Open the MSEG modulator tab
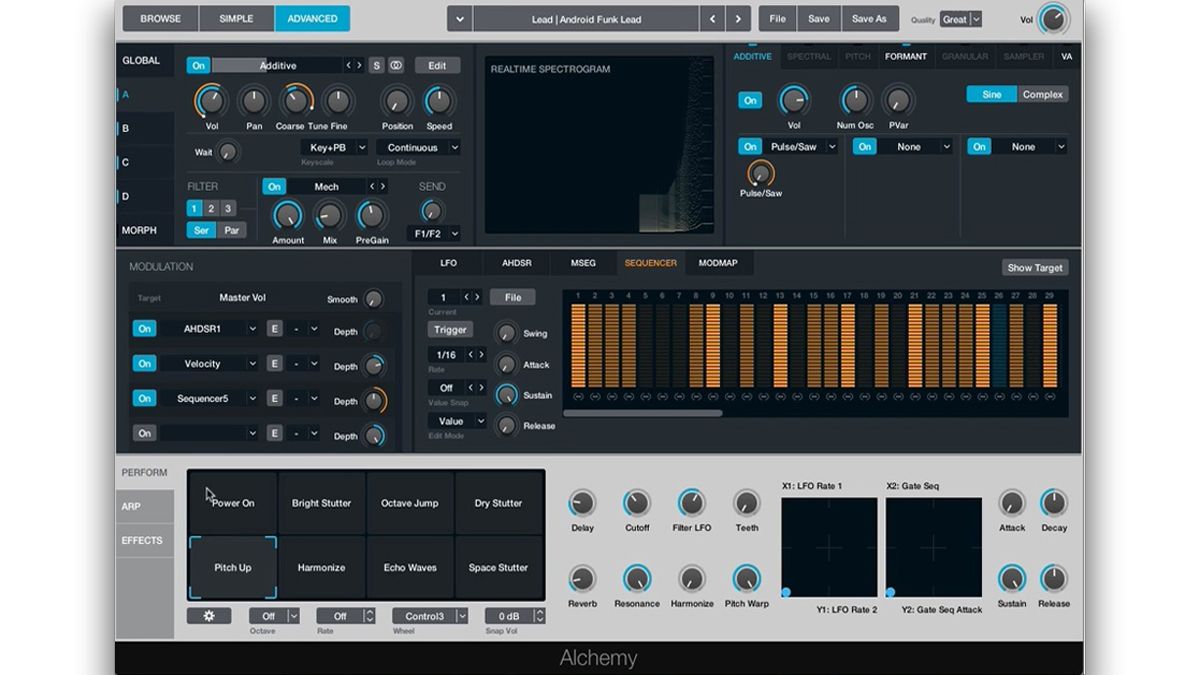The width and height of the screenshot is (1200, 675). [x=583, y=263]
